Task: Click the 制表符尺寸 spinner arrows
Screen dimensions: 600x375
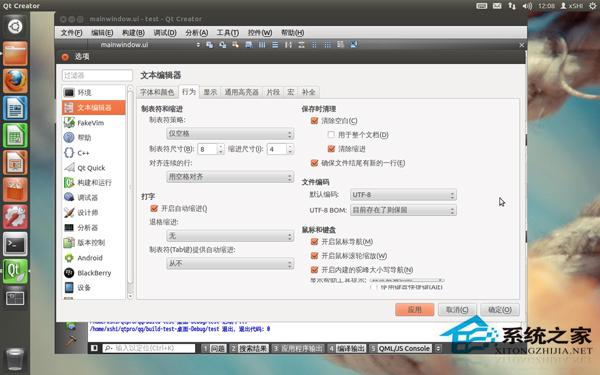Action: click(221, 149)
